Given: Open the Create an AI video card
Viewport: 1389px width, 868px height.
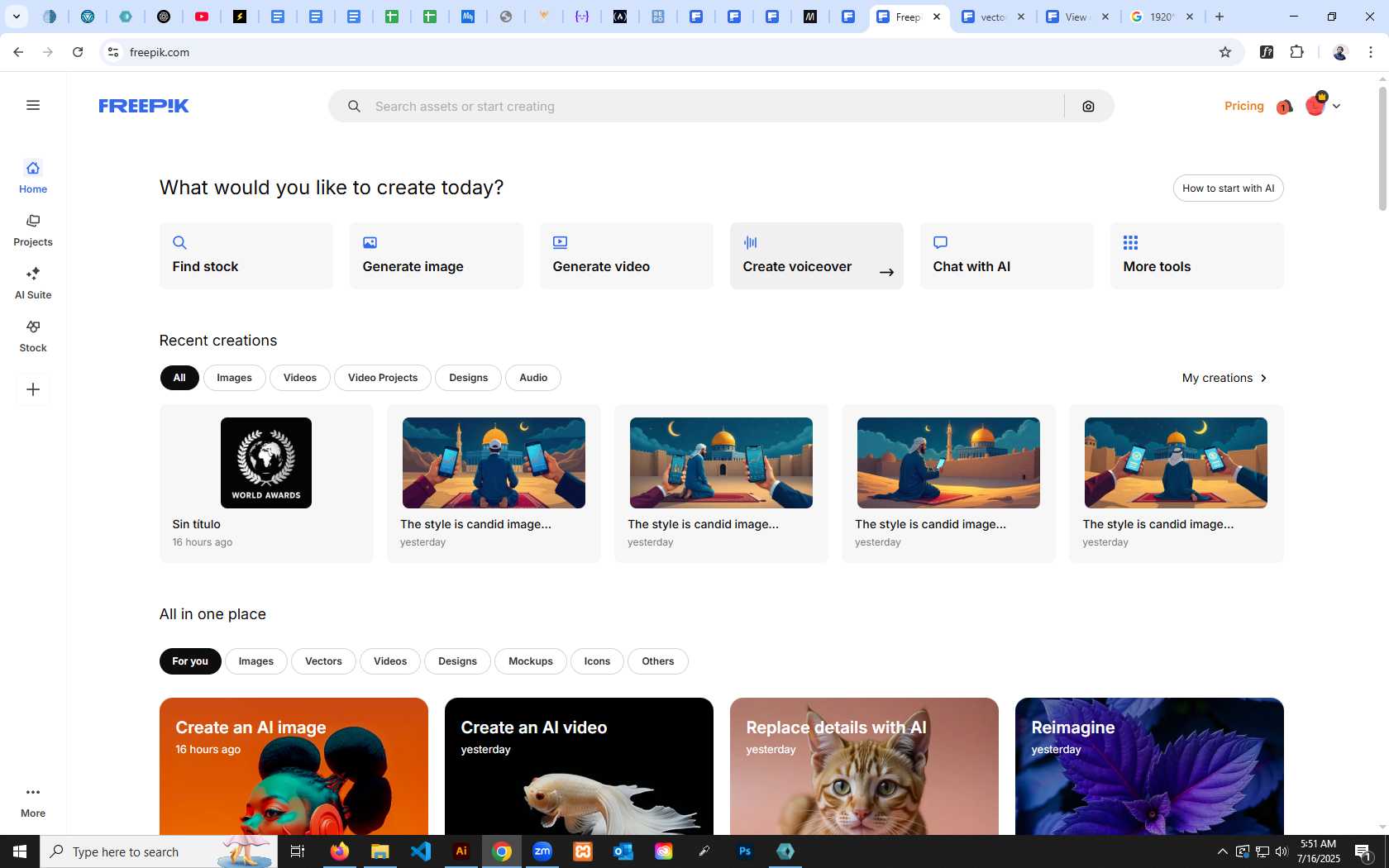Looking at the screenshot, I should click(x=579, y=766).
